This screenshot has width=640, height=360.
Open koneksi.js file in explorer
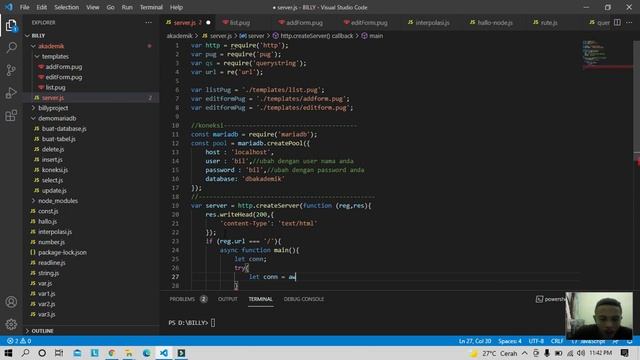[55, 170]
